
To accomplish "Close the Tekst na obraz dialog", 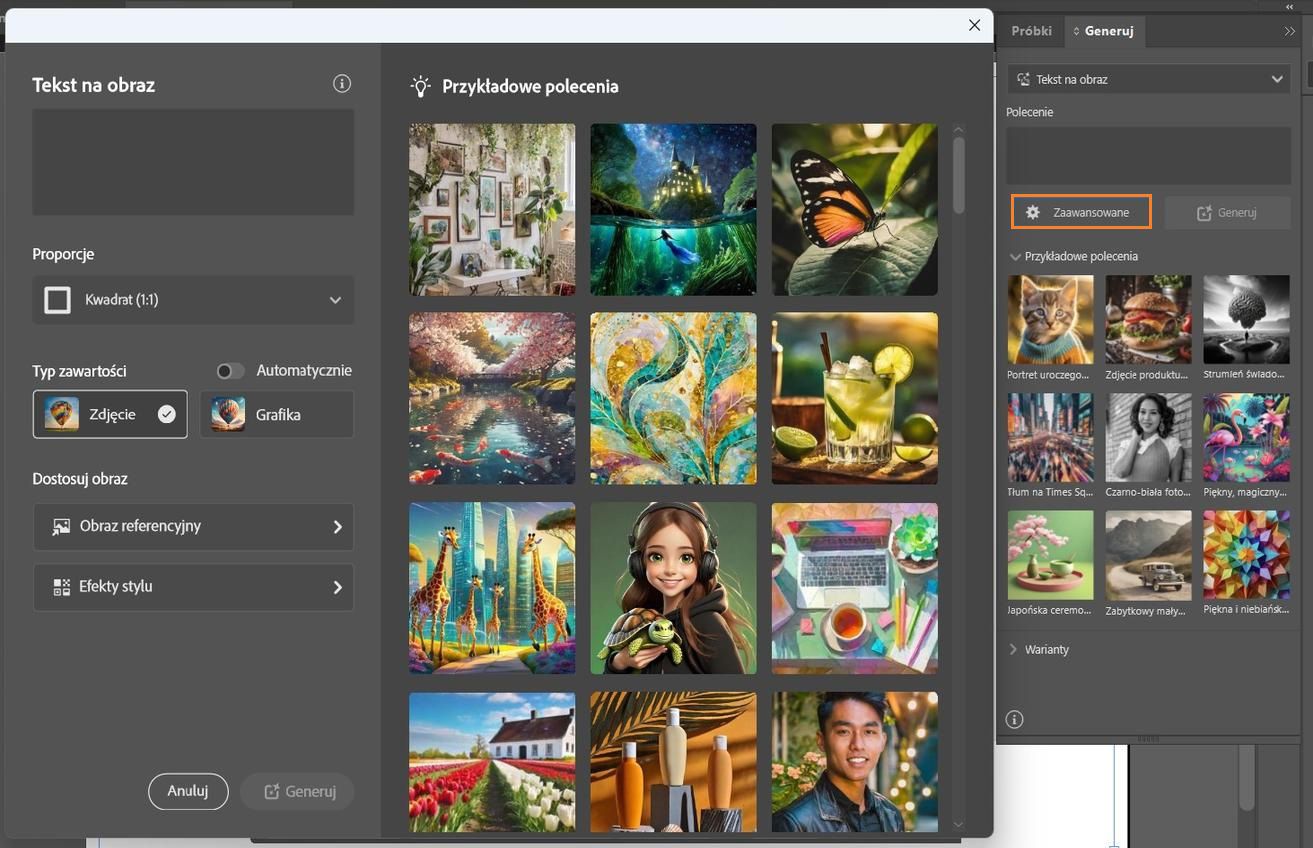I will point(974,25).
